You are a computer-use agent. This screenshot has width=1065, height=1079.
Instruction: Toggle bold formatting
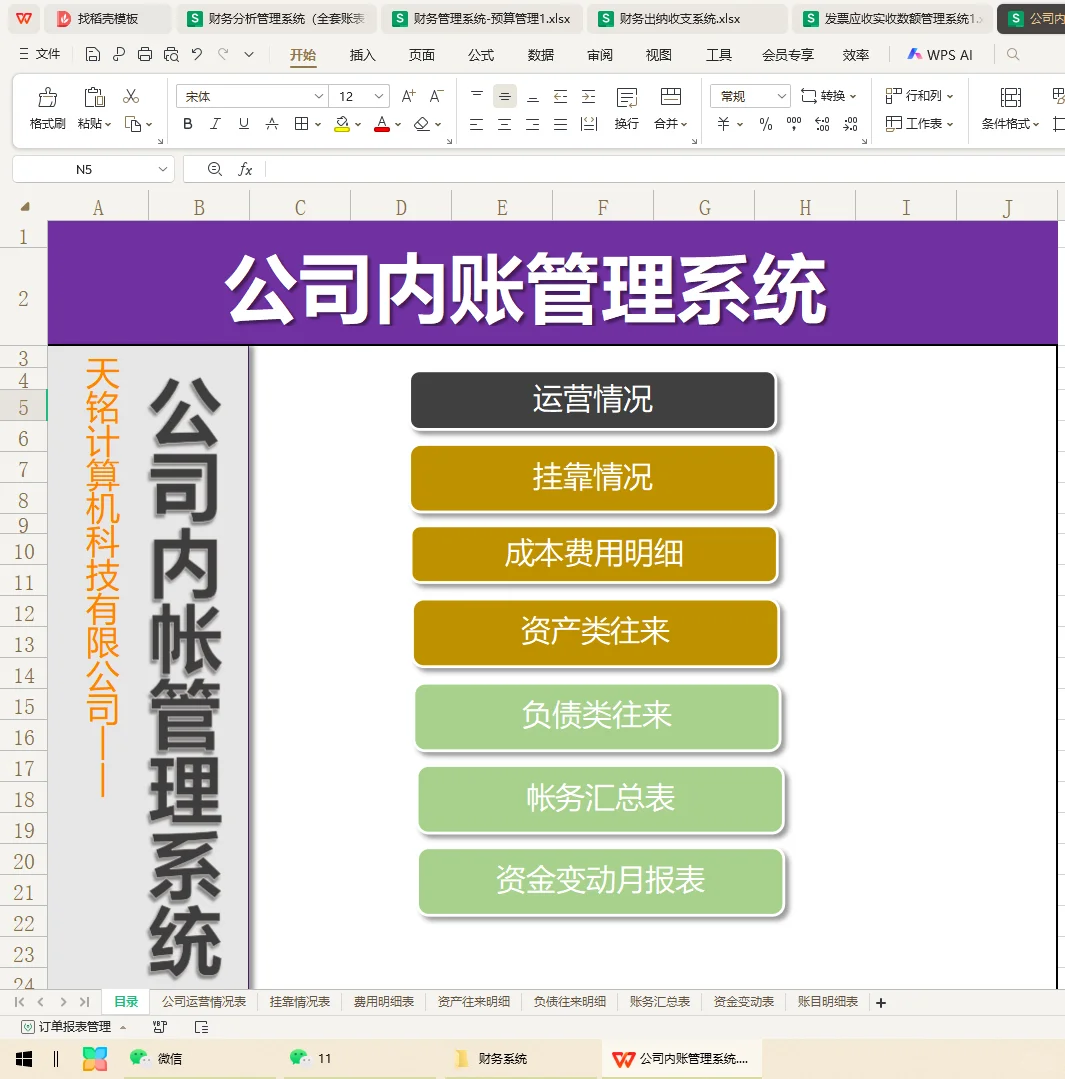pos(187,124)
